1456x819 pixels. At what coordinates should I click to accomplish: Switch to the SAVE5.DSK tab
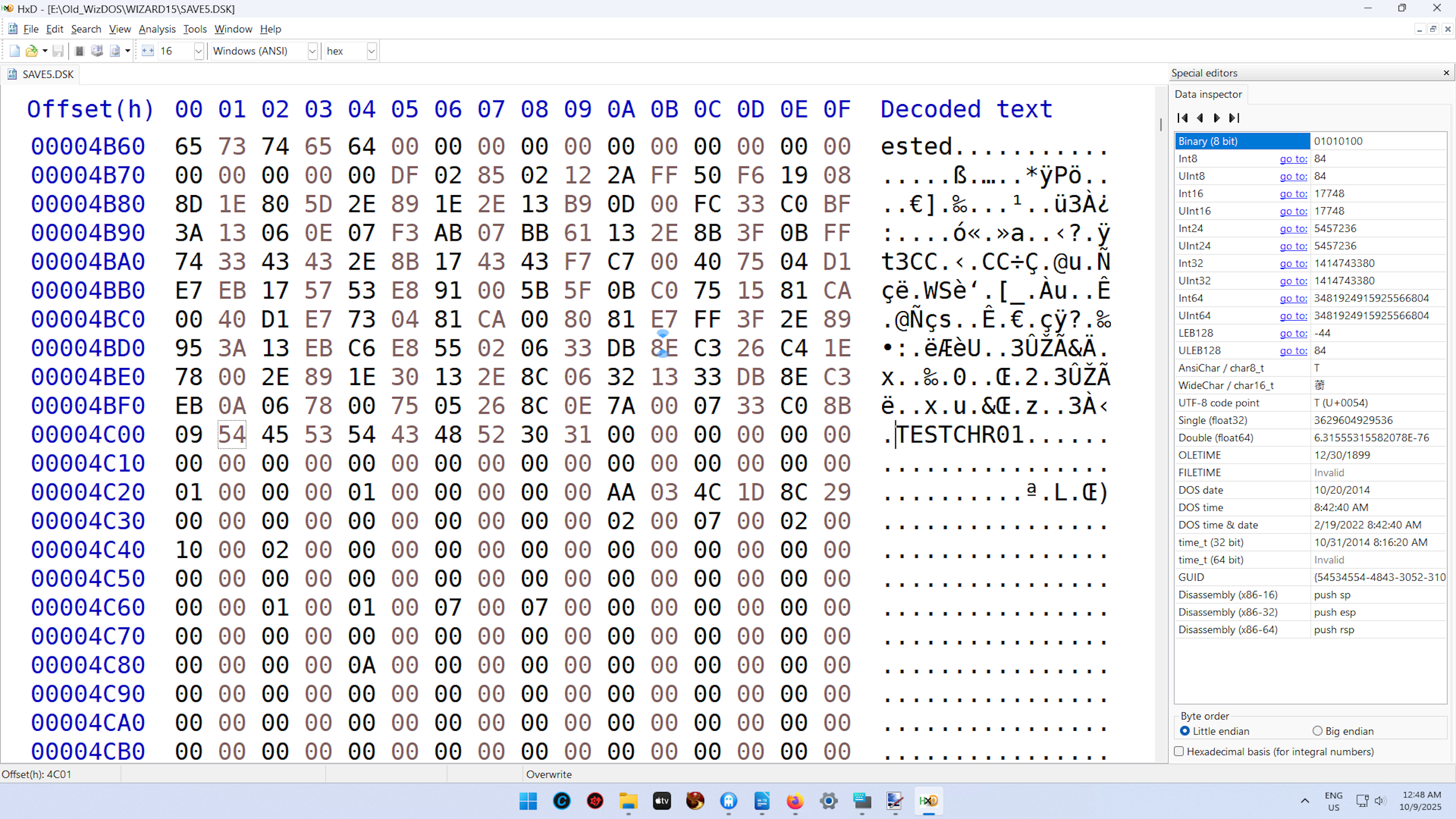coord(40,74)
